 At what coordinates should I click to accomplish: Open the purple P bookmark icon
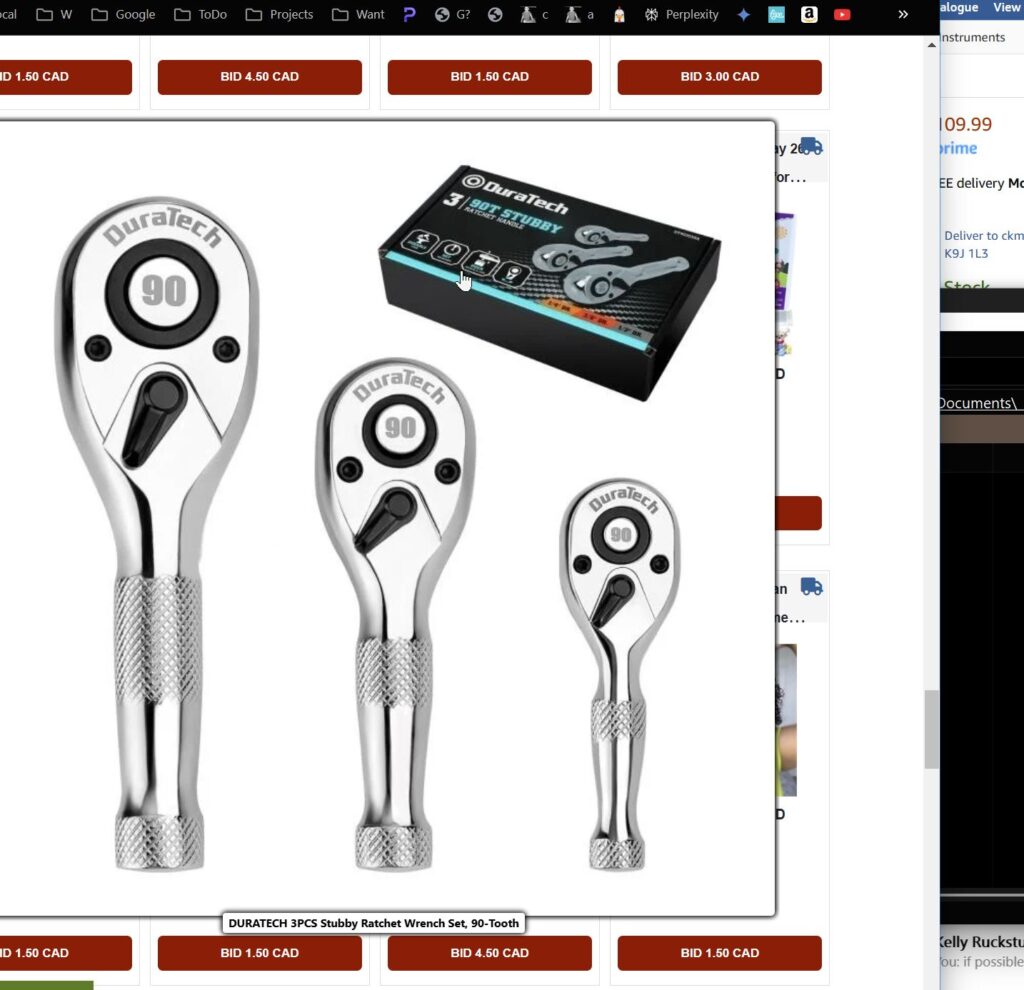pos(409,15)
